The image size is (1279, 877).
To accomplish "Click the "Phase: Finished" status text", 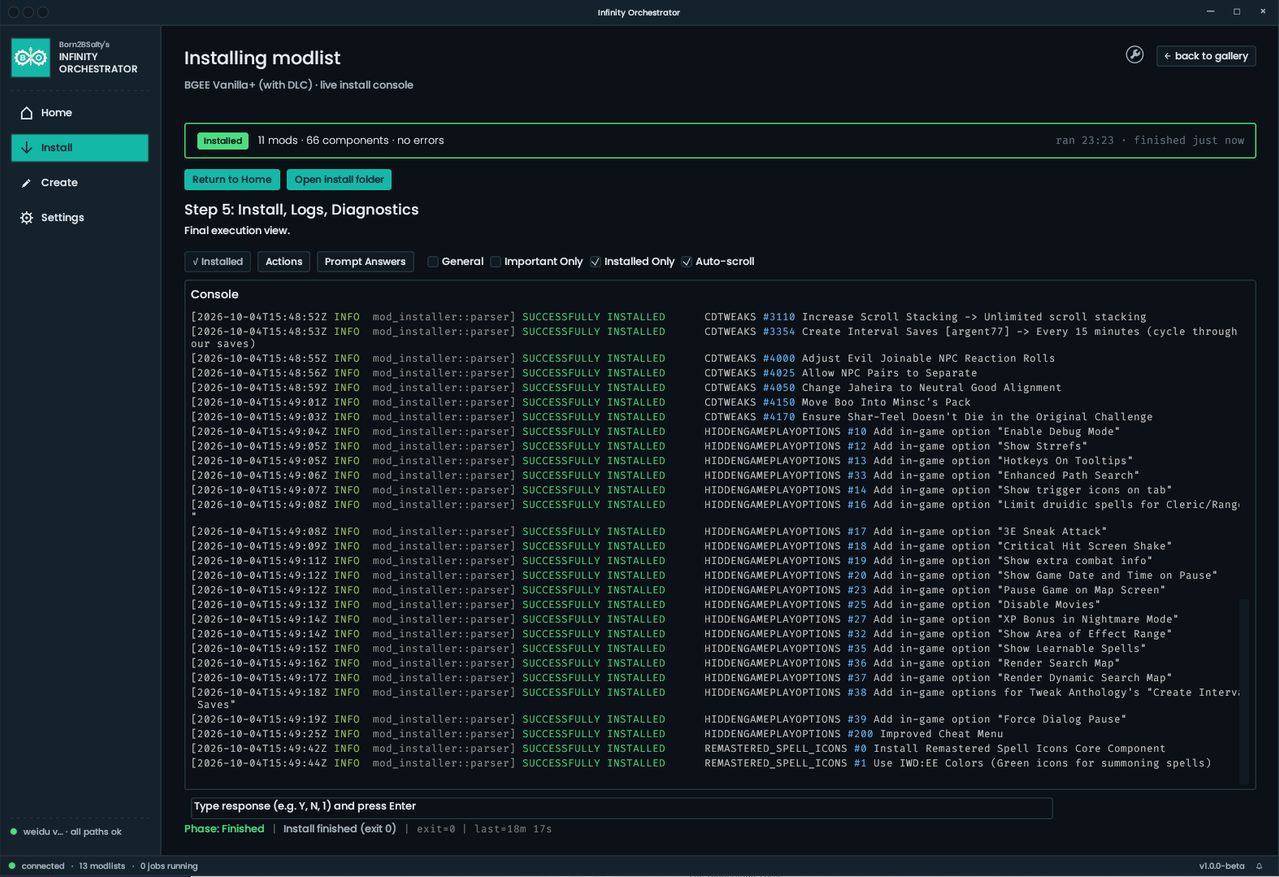I will pyautogui.click(x=224, y=829).
